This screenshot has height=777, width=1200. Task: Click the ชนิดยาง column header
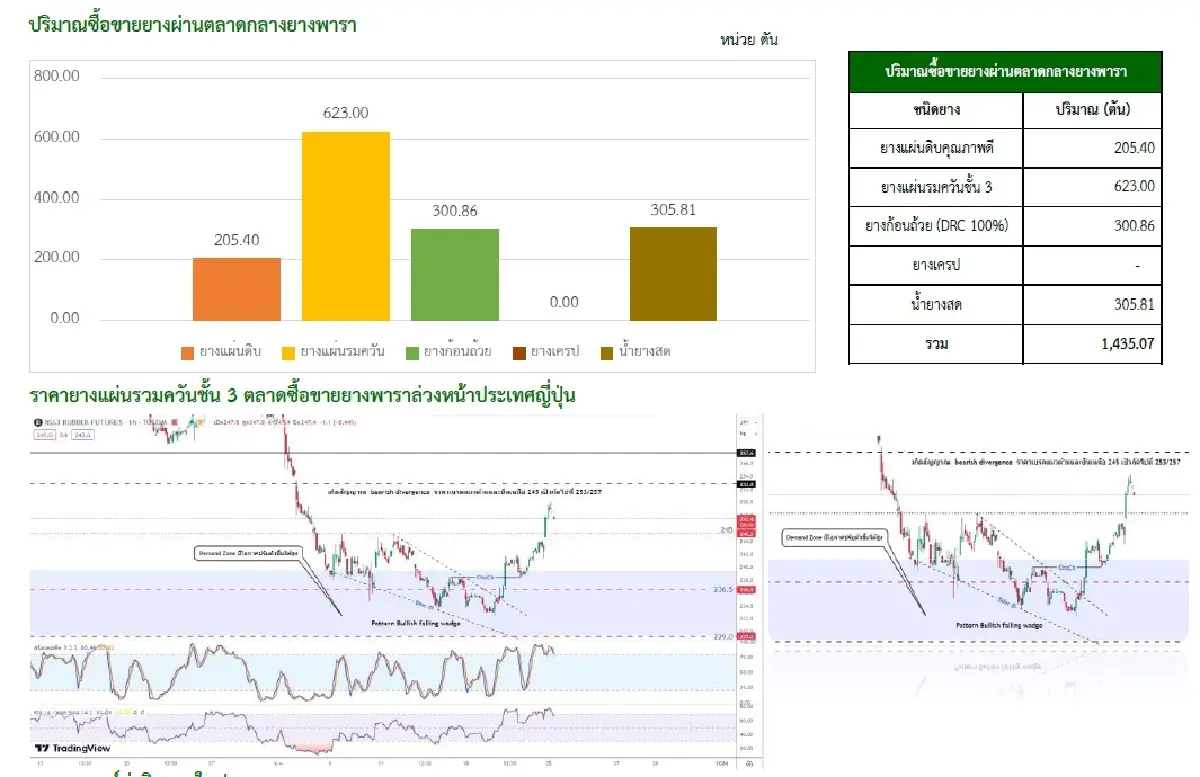click(936, 109)
